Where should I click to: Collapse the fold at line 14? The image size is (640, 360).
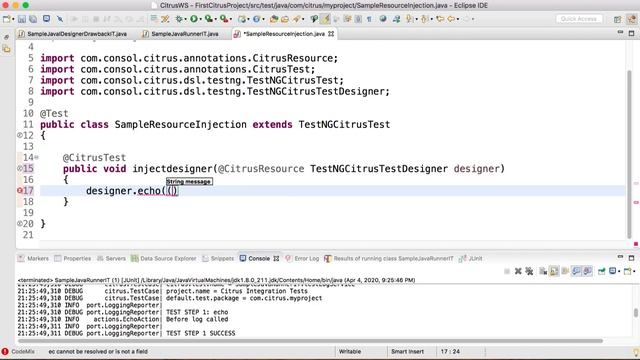pyautogui.click(x=36, y=157)
